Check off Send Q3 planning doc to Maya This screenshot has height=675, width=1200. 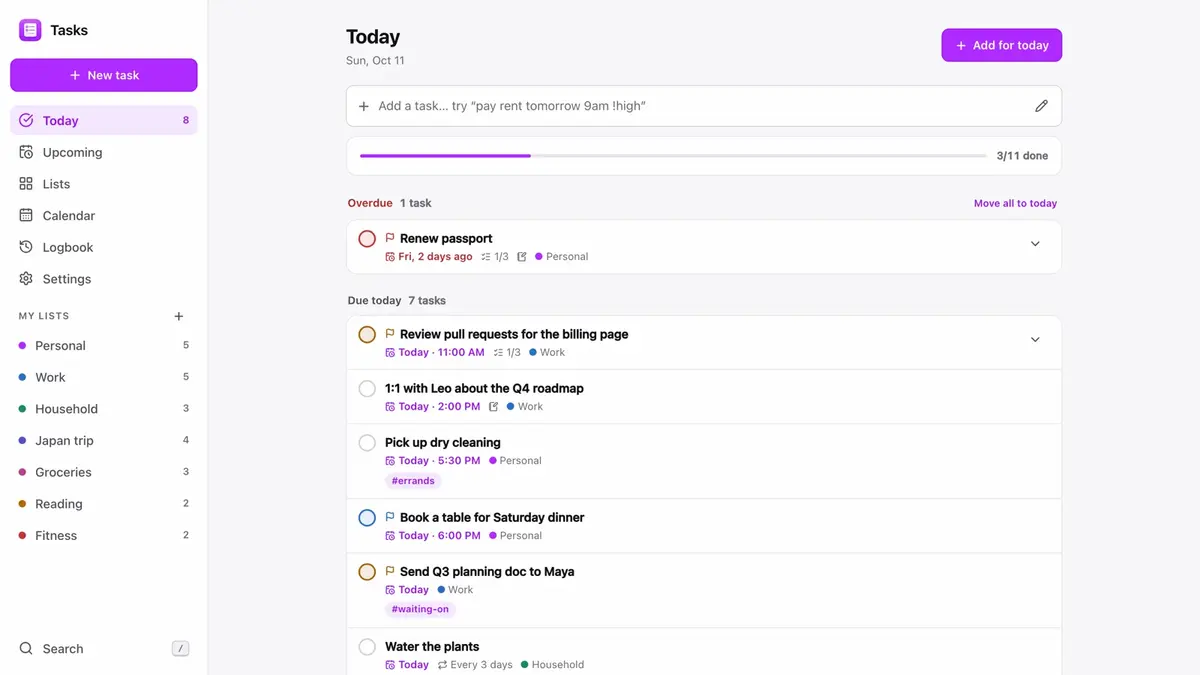[367, 571]
